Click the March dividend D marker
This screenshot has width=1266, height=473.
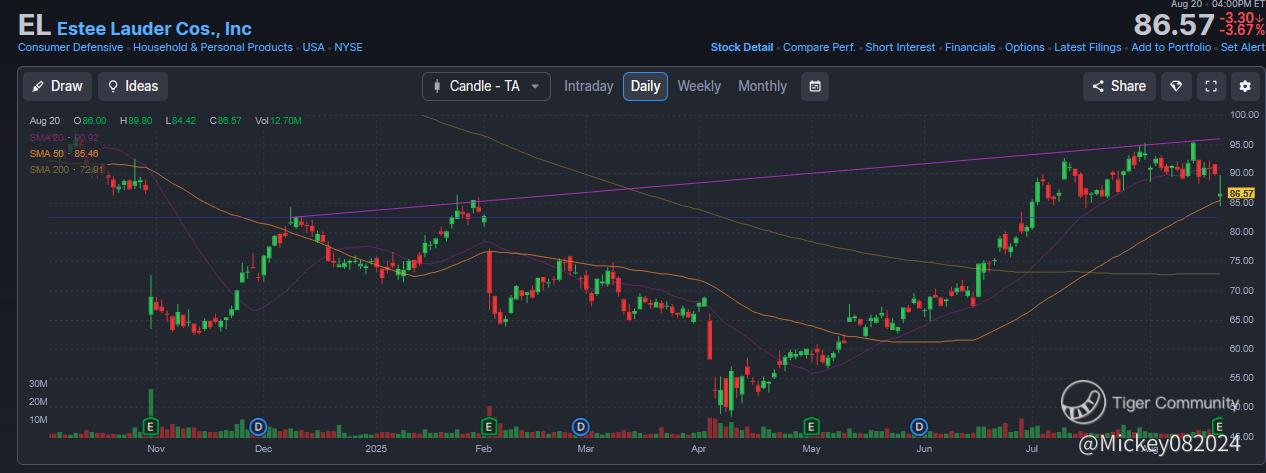click(580, 427)
